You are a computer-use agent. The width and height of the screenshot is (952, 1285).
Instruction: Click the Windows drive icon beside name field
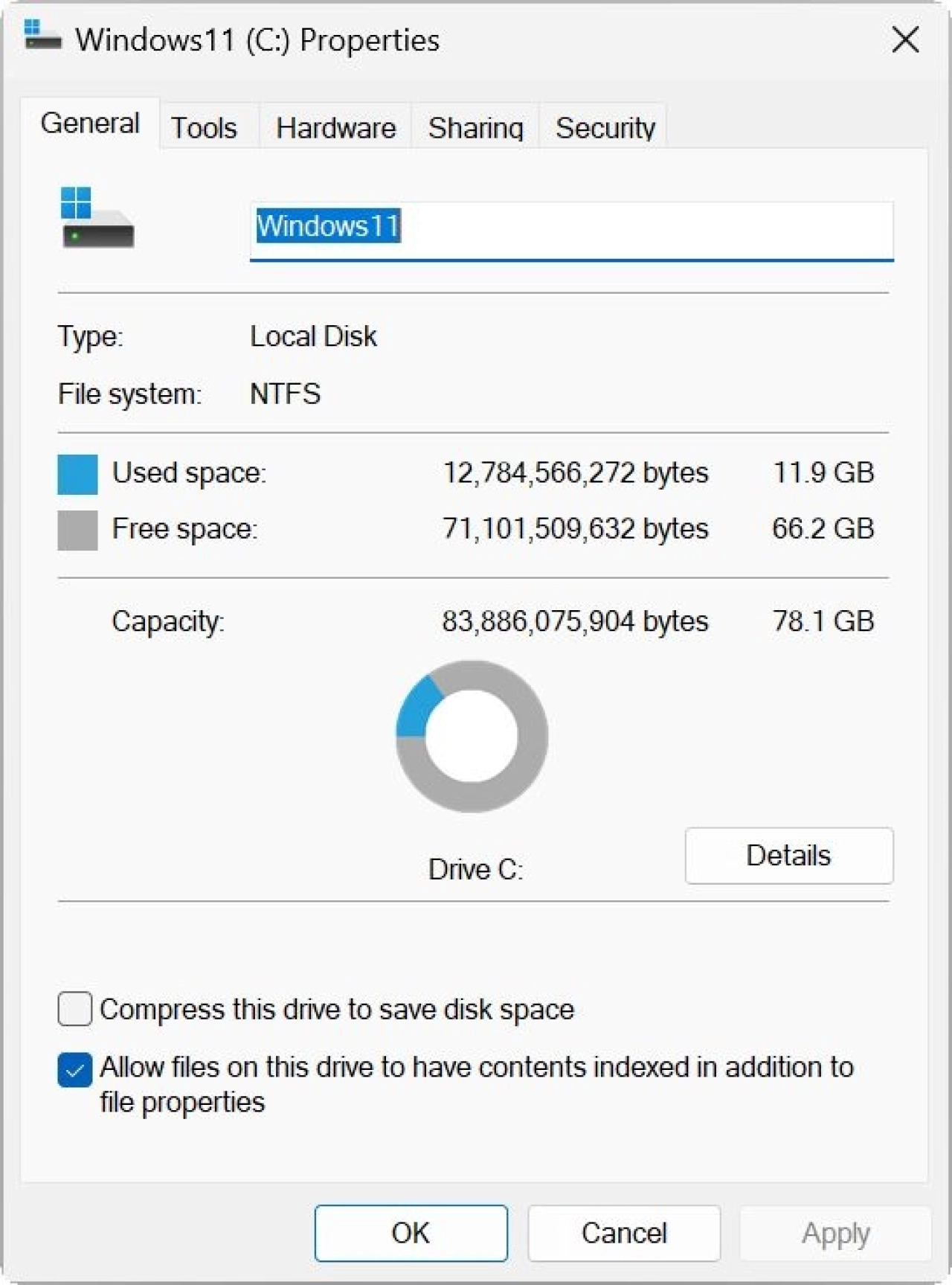click(x=97, y=217)
